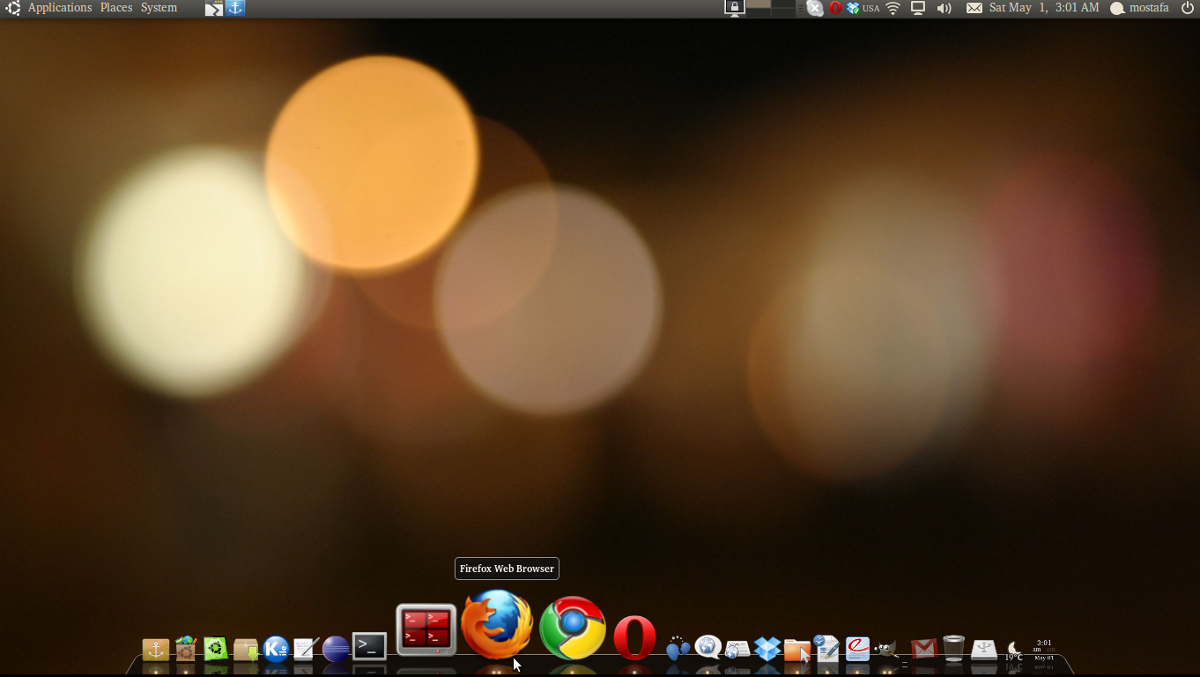Click the anchor icon in the dock

(155, 650)
